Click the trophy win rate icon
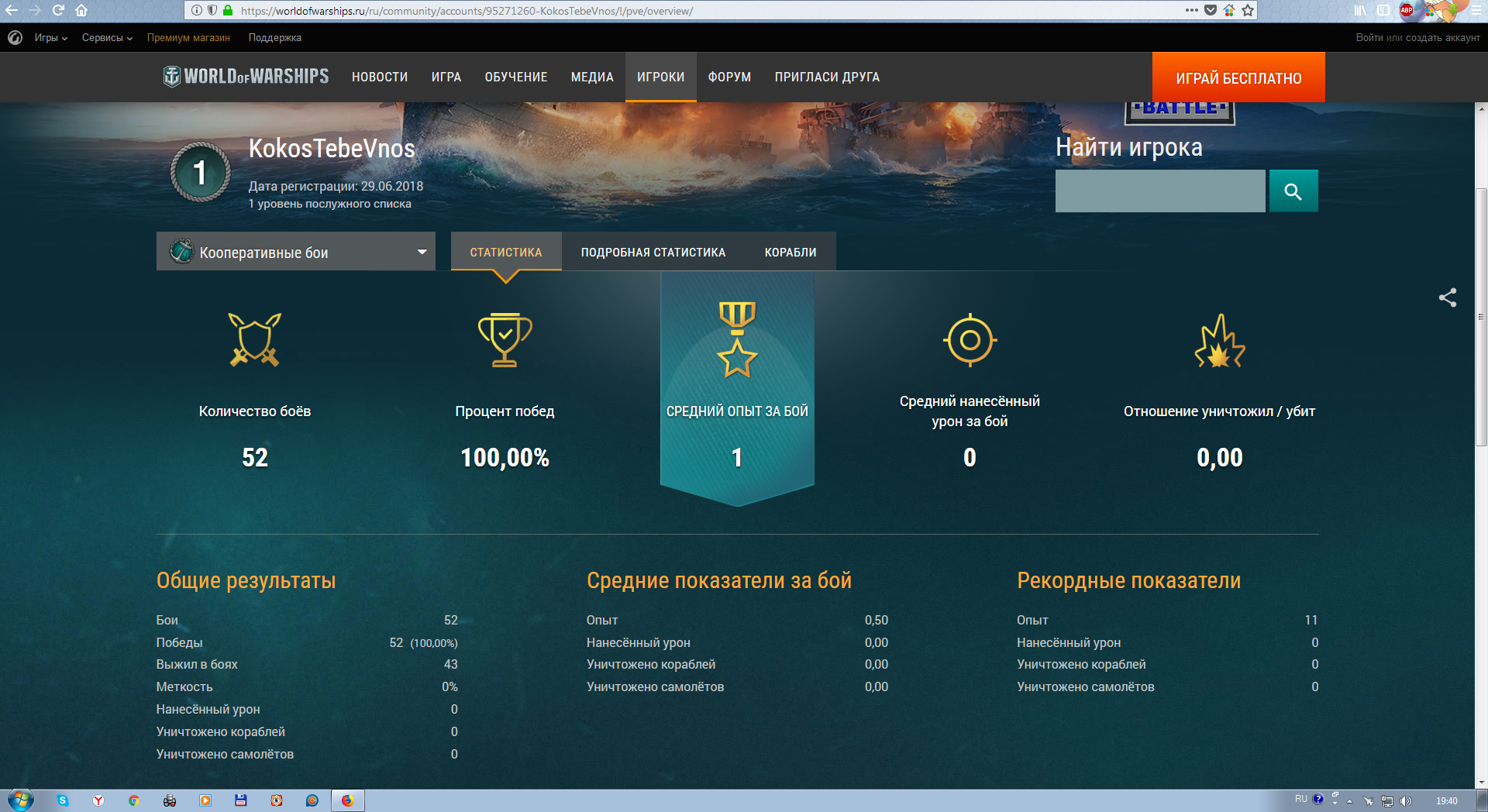The height and width of the screenshot is (812, 1488). point(505,339)
